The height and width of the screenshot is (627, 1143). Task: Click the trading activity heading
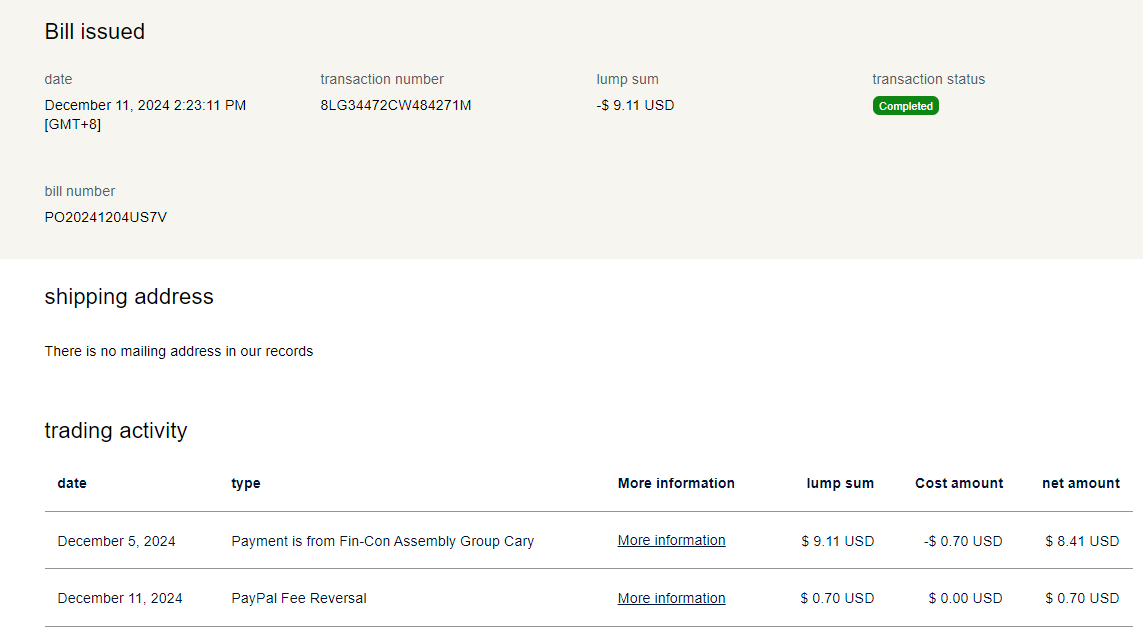tap(116, 431)
